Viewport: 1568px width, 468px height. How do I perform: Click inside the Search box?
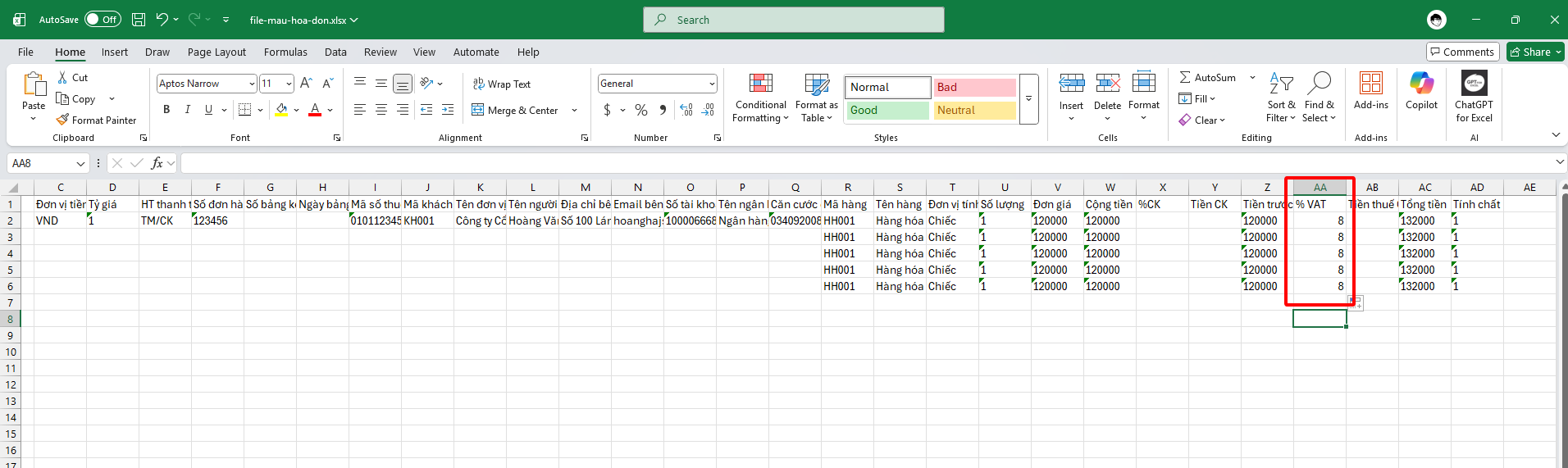coord(793,20)
